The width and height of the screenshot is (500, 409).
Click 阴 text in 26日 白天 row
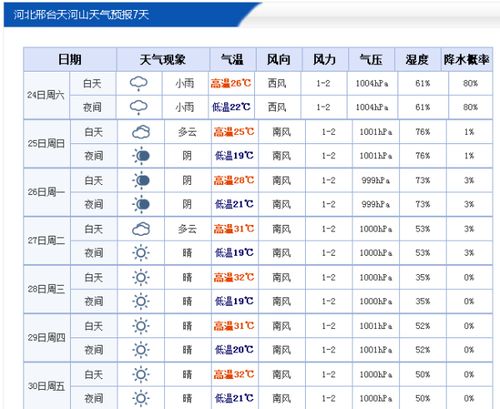coord(187,180)
